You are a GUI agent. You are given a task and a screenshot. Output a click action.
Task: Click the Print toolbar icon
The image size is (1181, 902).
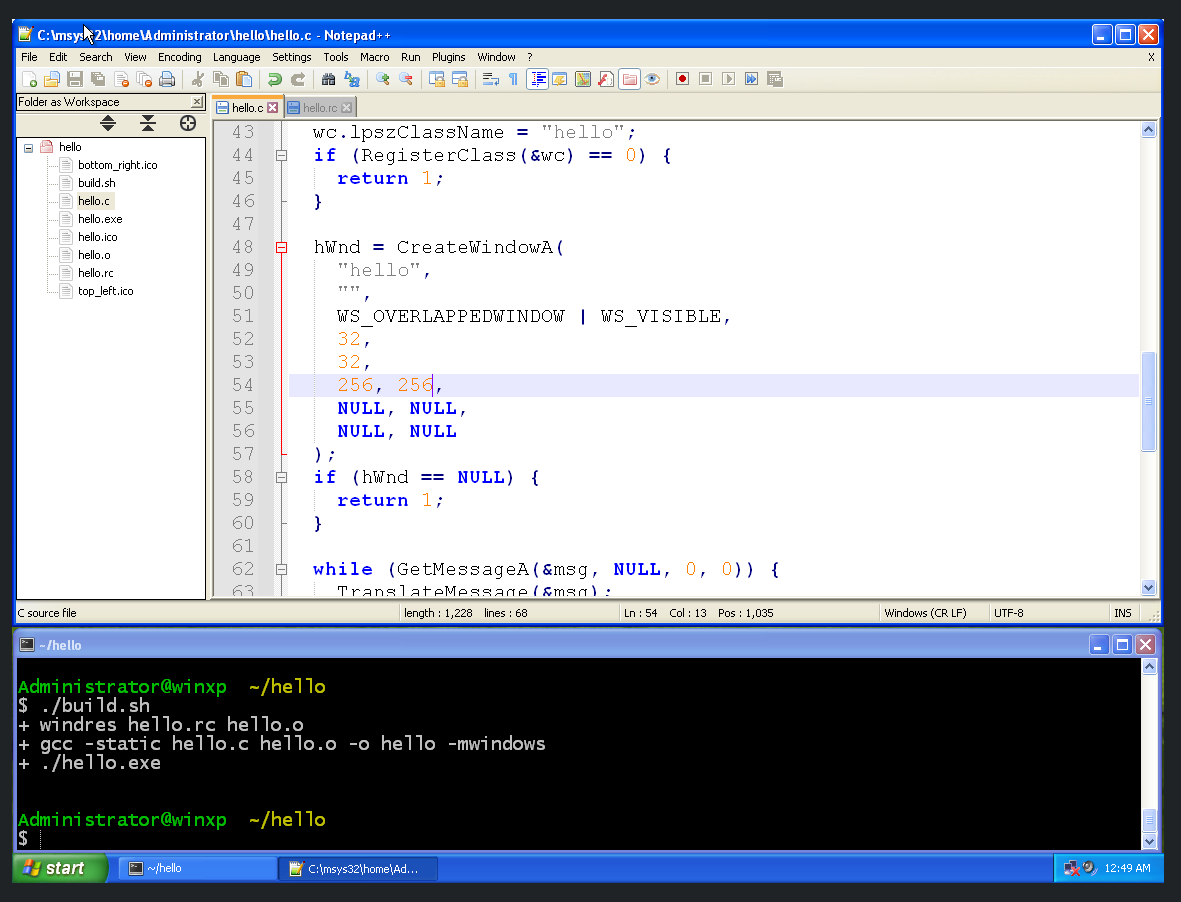167,79
